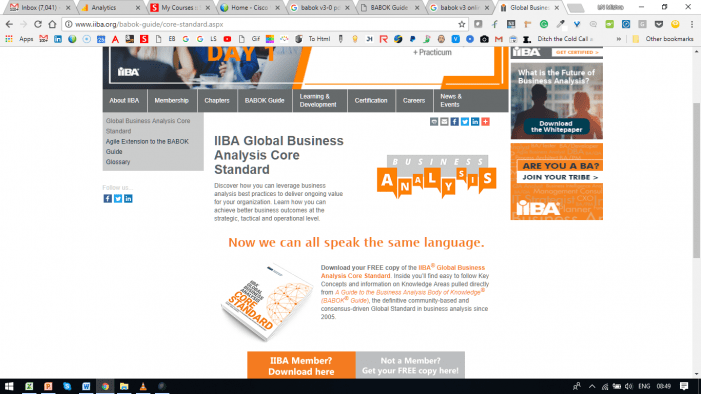Switch to the BABOK Guide tab

[389, 8]
